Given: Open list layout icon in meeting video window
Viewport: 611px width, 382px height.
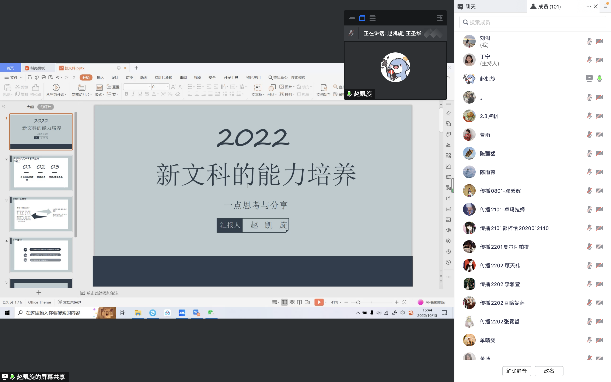Looking at the screenshot, I should 373,18.
